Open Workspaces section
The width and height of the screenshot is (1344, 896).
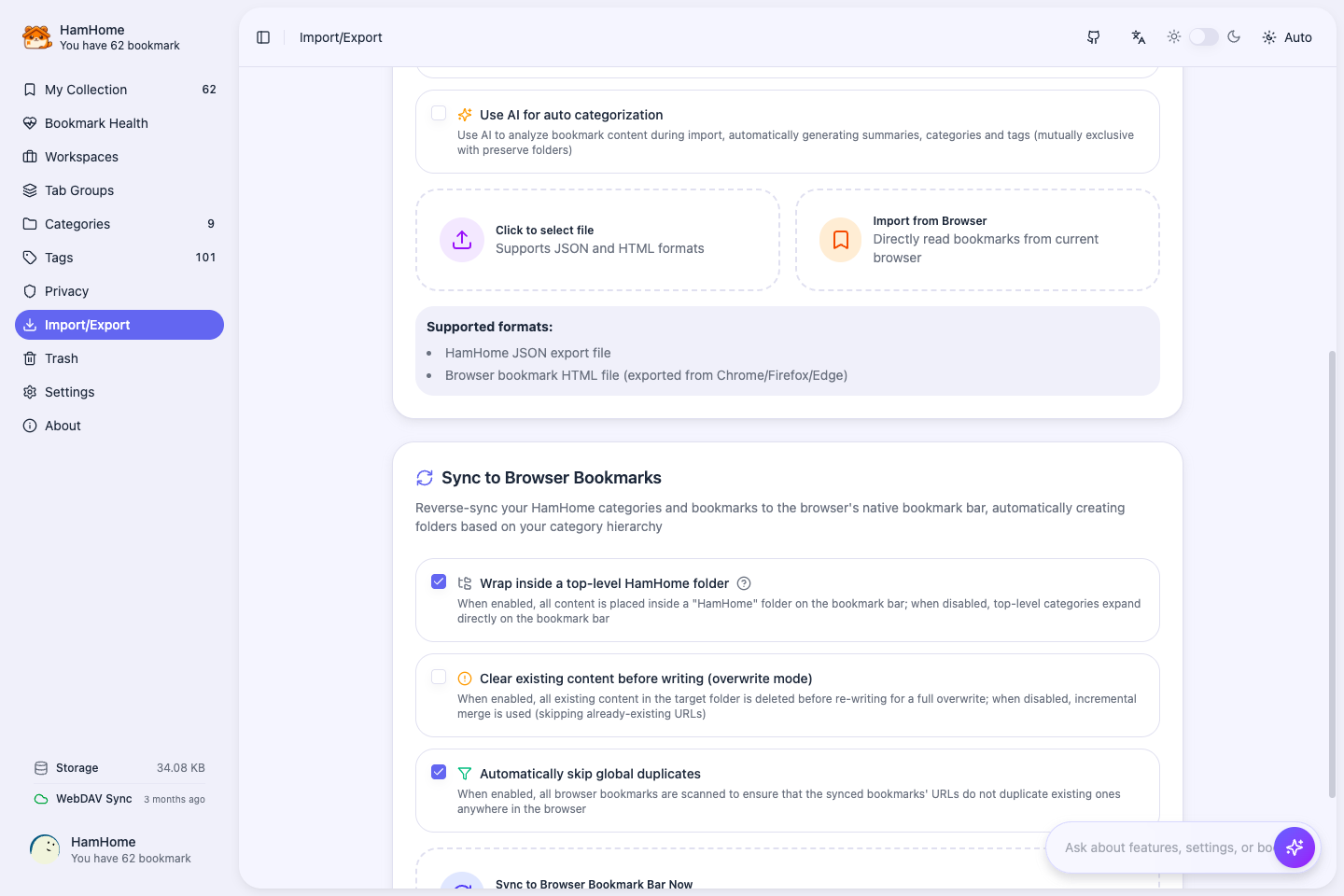[119, 157]
